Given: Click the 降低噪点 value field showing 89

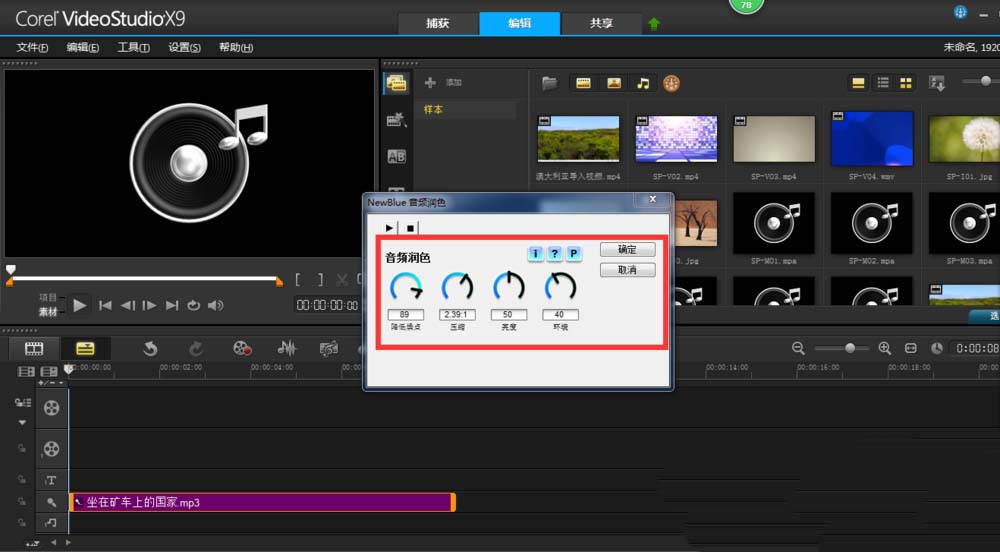Looking at the screenshot, I should tap(405, 315).
